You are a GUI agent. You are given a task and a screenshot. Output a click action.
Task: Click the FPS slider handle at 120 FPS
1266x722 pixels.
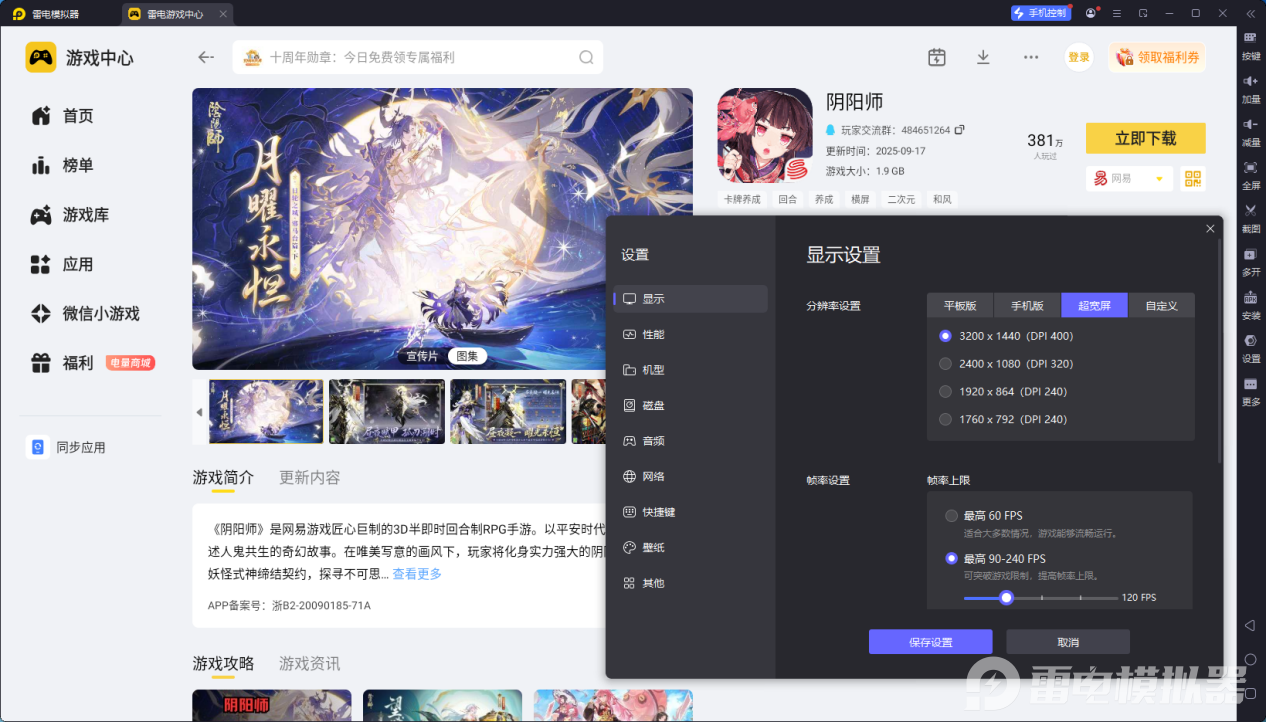1006,598
